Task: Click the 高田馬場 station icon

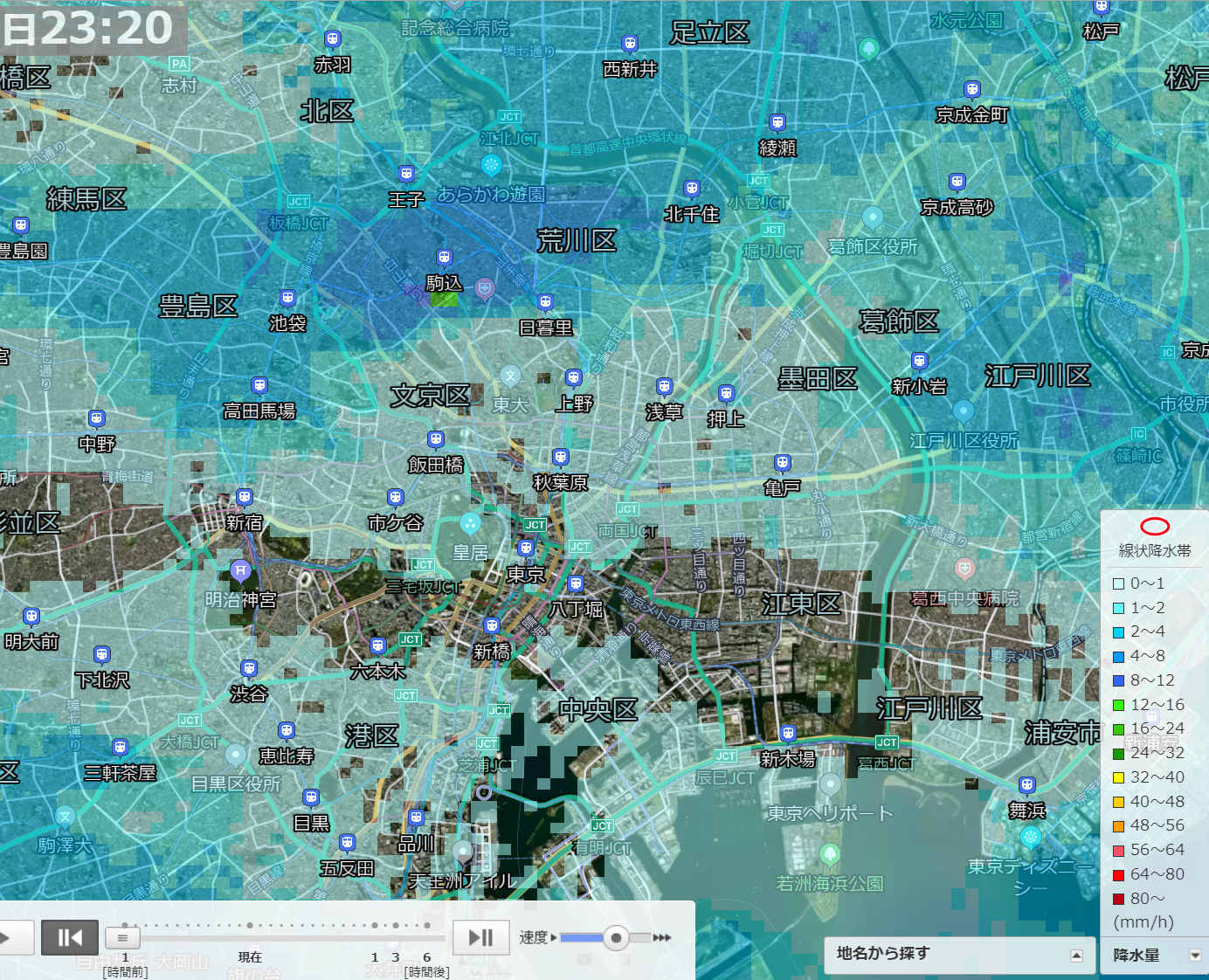Action: pos(259,385)
